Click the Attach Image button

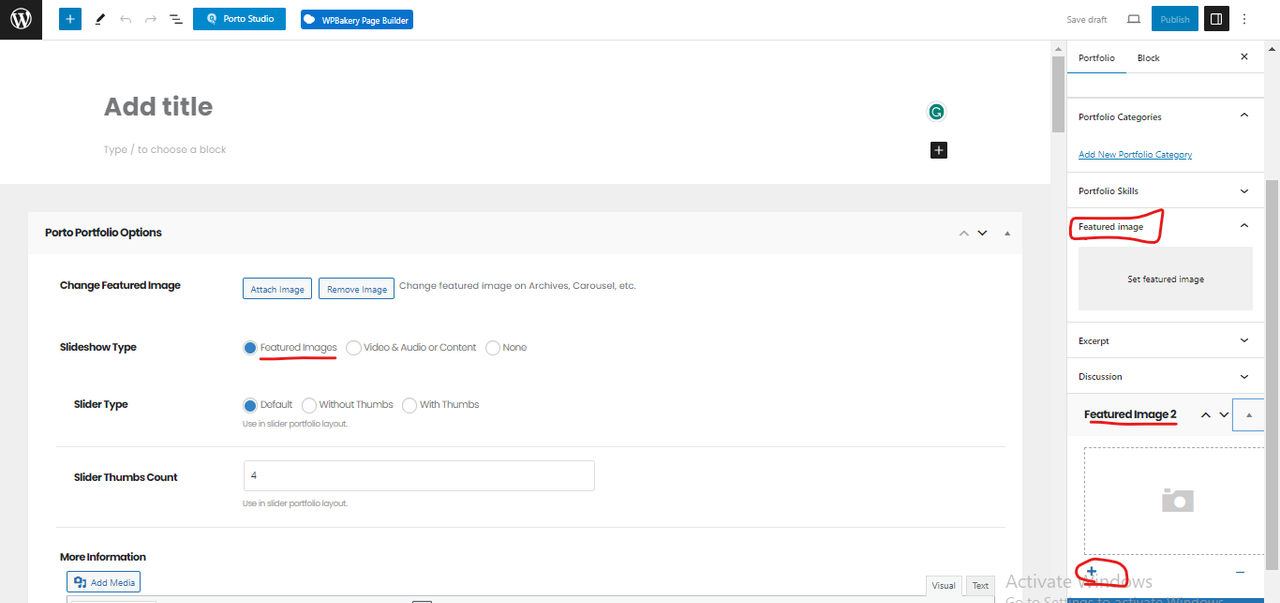click(x=277, y=289)
